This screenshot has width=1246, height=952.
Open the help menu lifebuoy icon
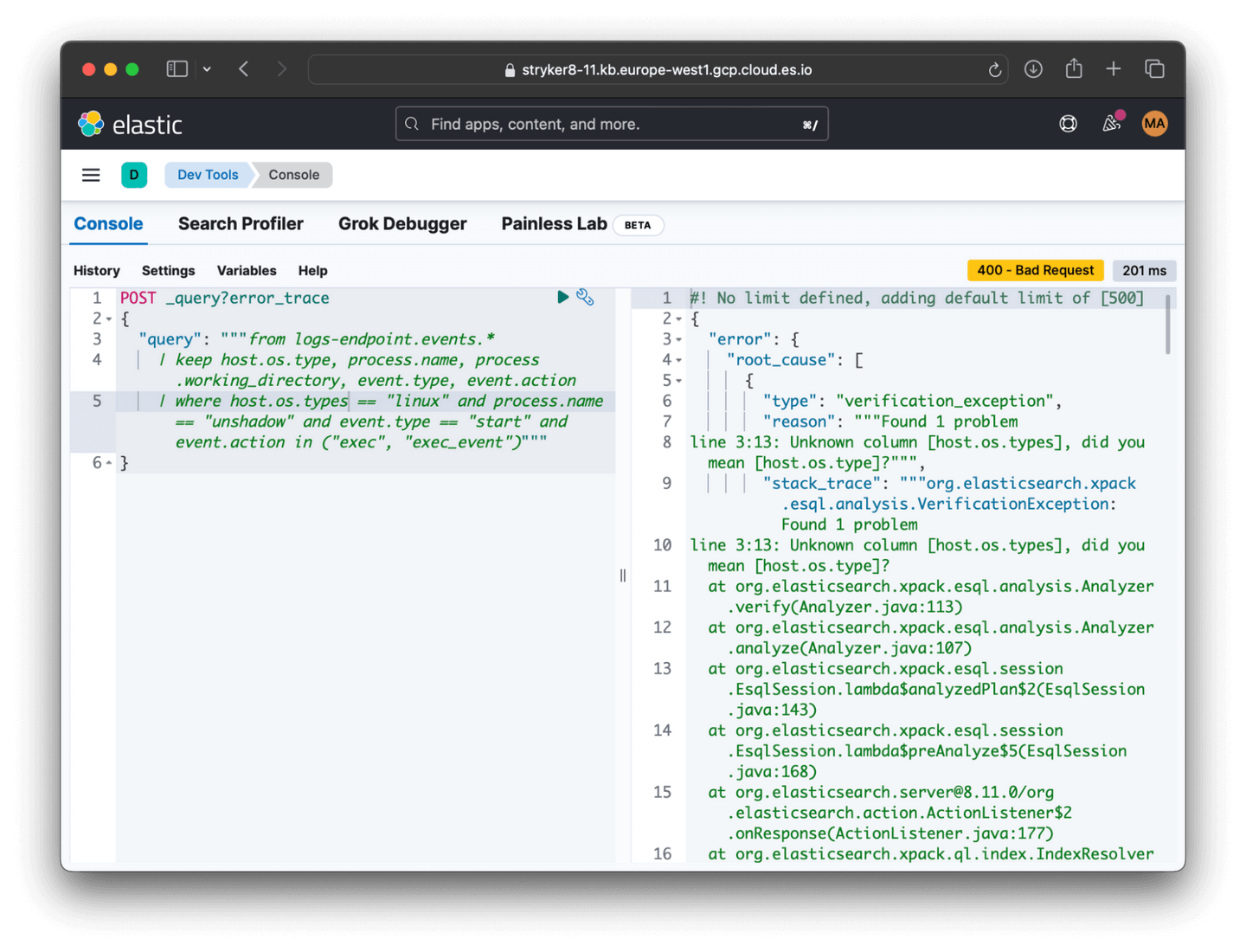1068,124
